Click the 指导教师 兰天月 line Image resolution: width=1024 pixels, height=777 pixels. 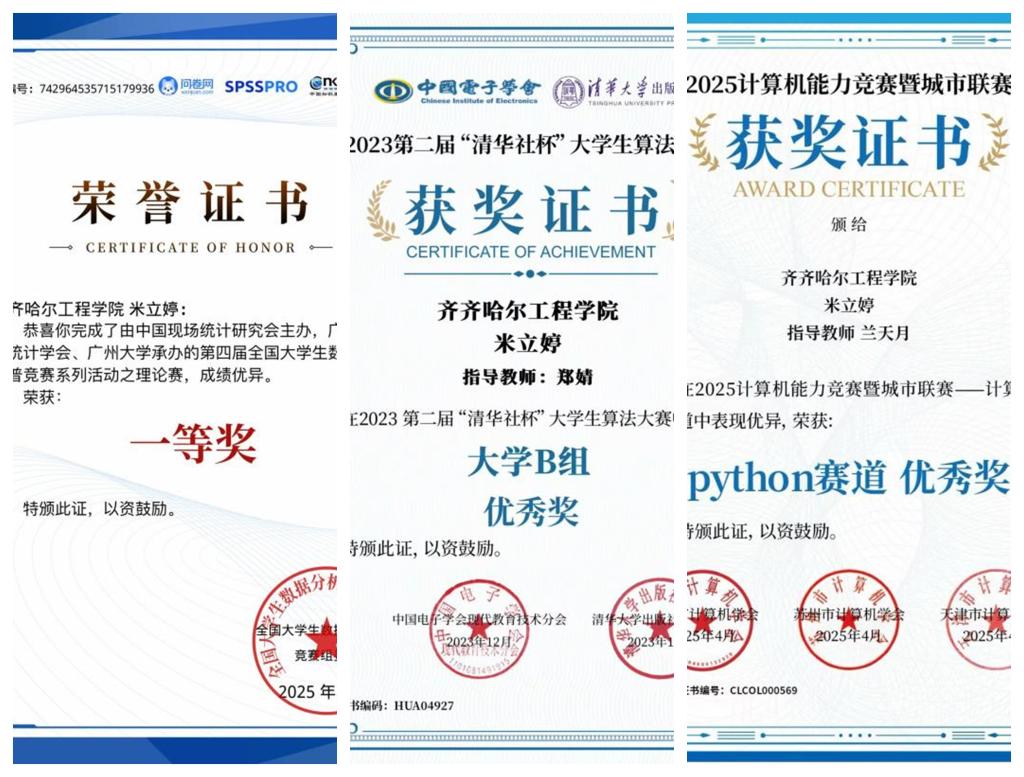[848, 332]
